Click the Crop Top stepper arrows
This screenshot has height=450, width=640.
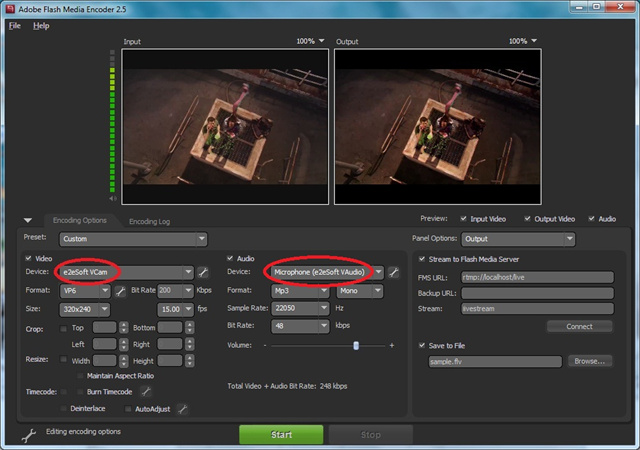click(x=124, y=327)
